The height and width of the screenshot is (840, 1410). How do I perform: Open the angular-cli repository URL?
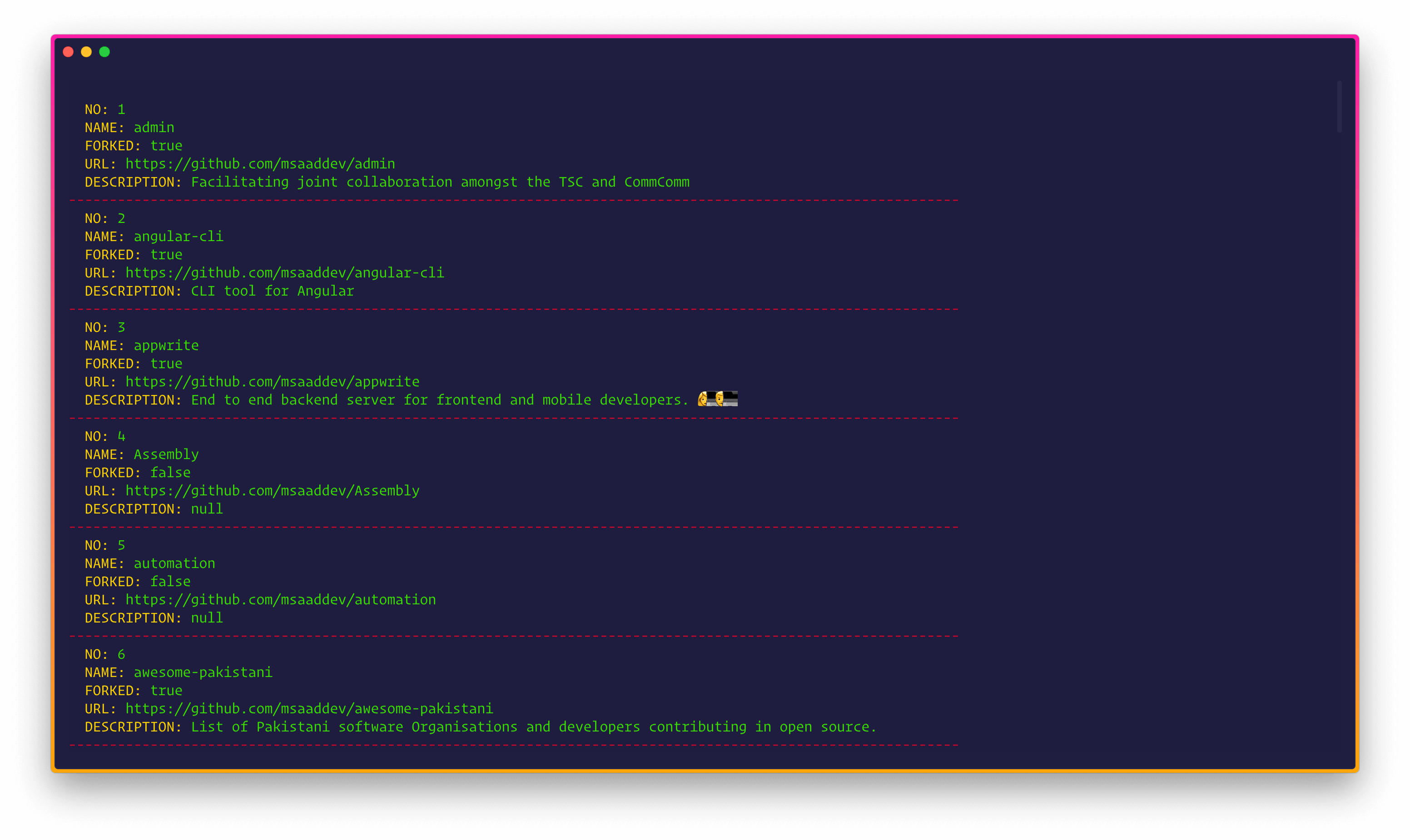pos(284,273)
